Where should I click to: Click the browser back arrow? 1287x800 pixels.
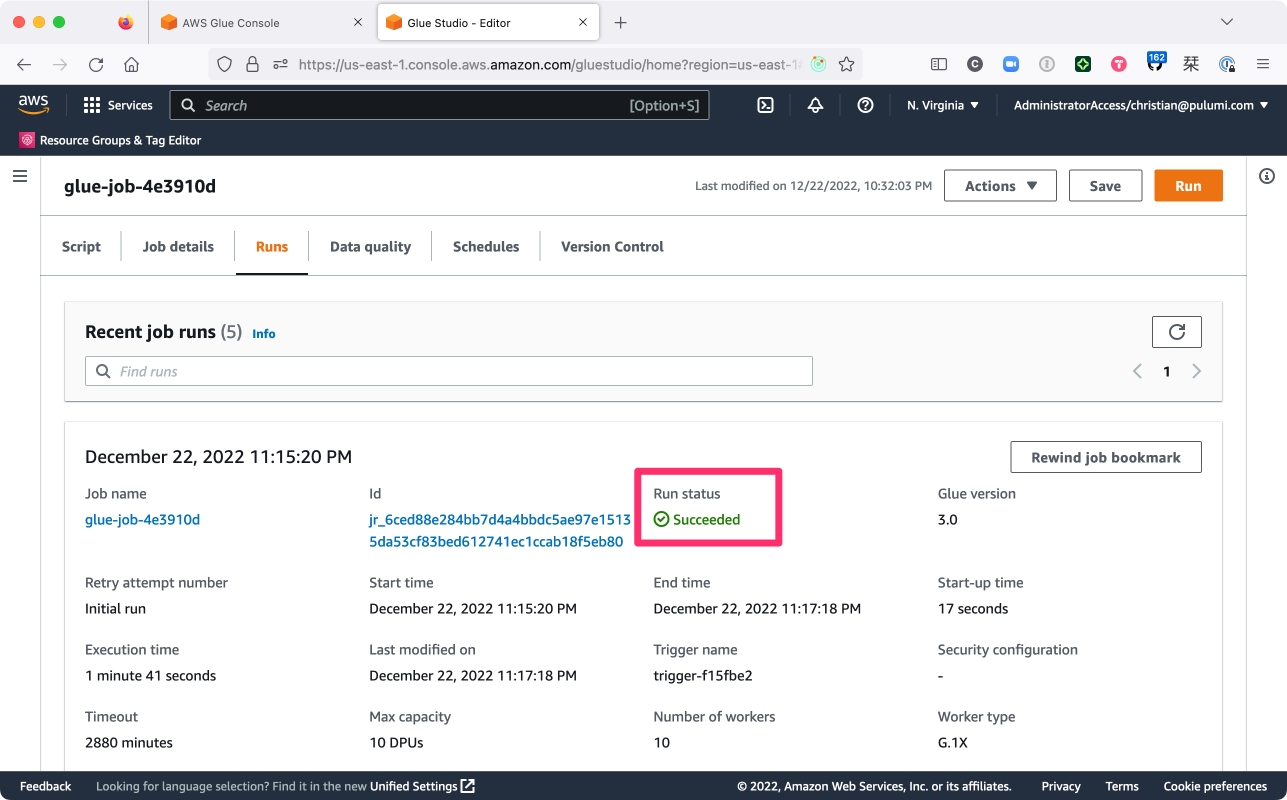click(x=24, y=64)
